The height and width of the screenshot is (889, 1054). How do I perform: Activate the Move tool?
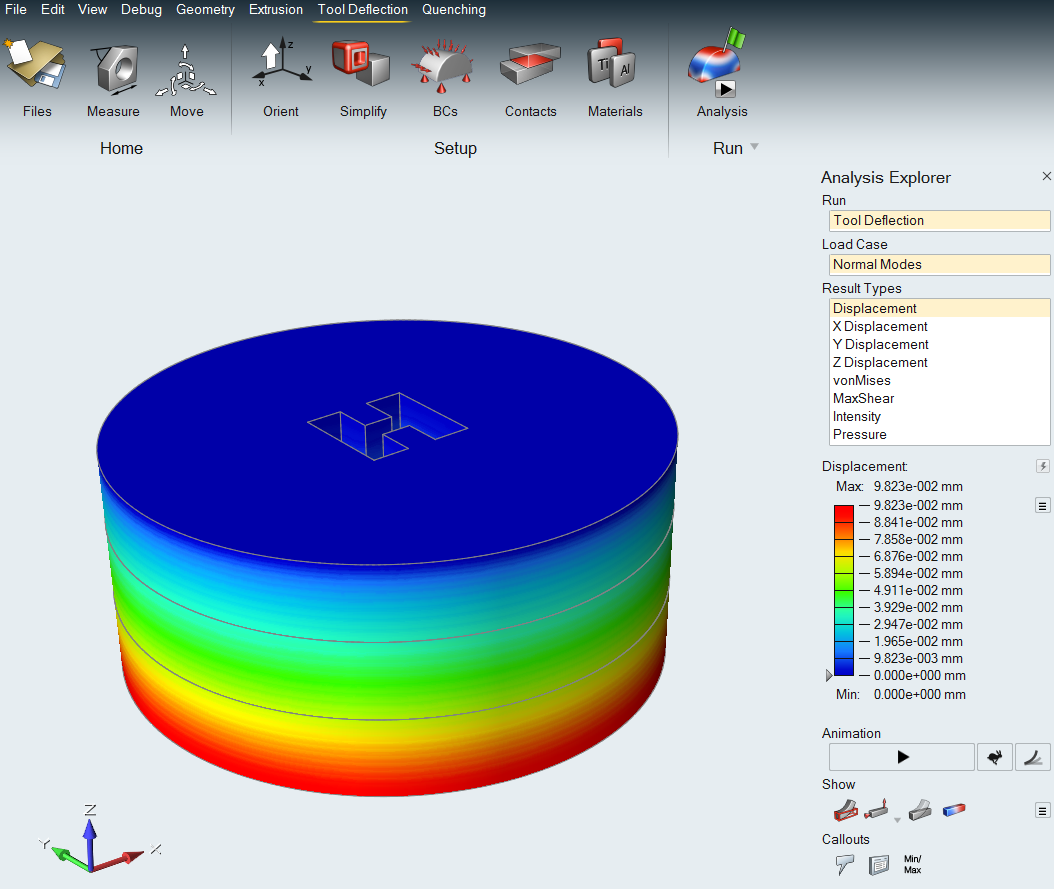tap(186, 68)
